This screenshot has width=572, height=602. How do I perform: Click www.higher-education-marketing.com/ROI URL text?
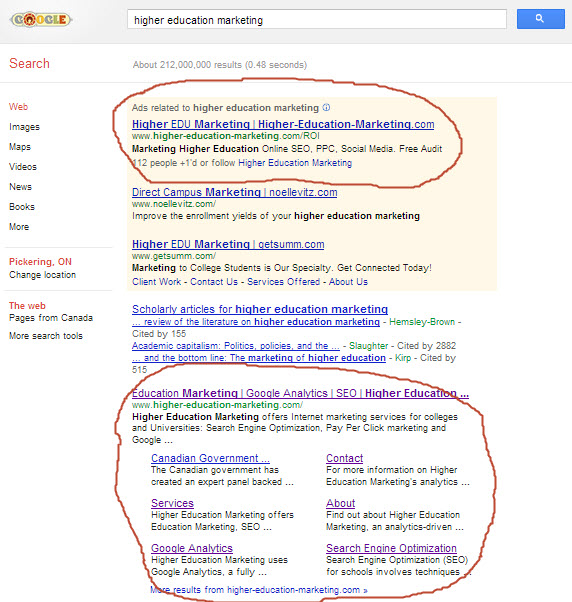(226, 136)
